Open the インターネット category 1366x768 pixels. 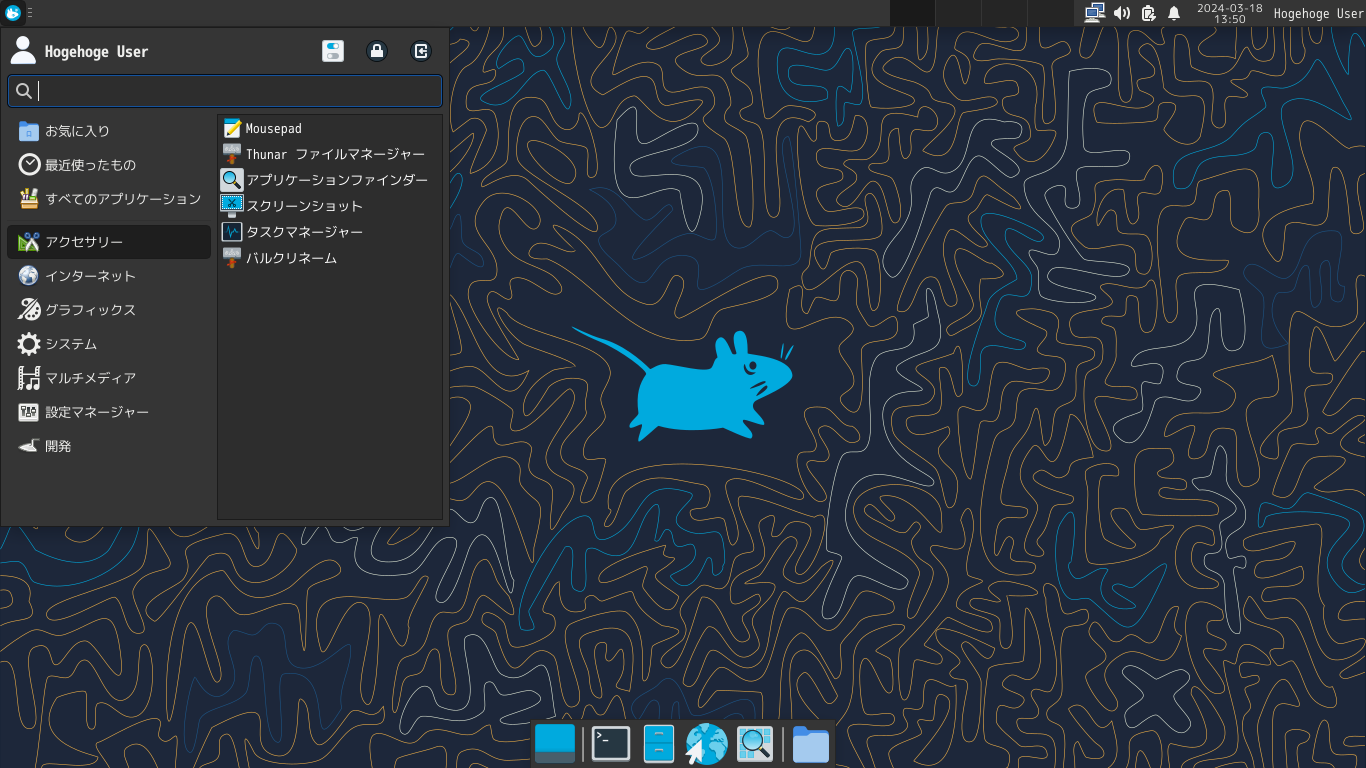(109, 276)
